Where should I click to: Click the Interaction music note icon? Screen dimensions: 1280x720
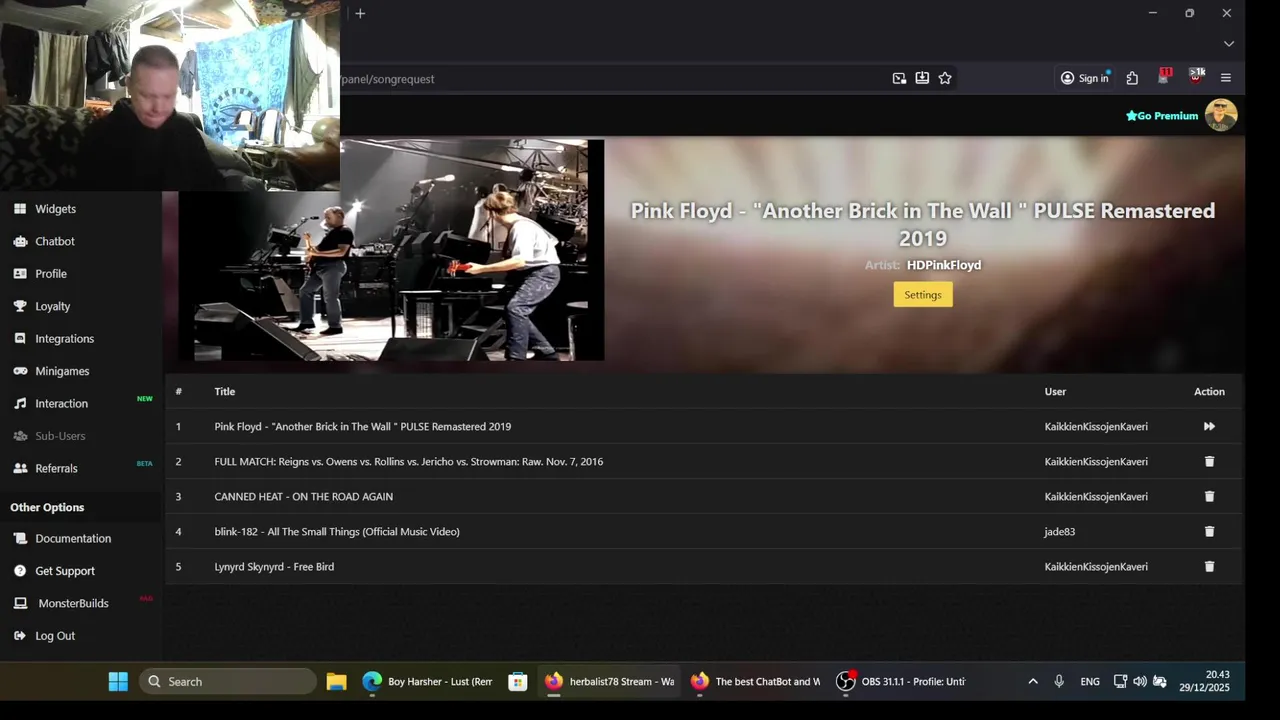pyautogui.click(x=20, y=404)
